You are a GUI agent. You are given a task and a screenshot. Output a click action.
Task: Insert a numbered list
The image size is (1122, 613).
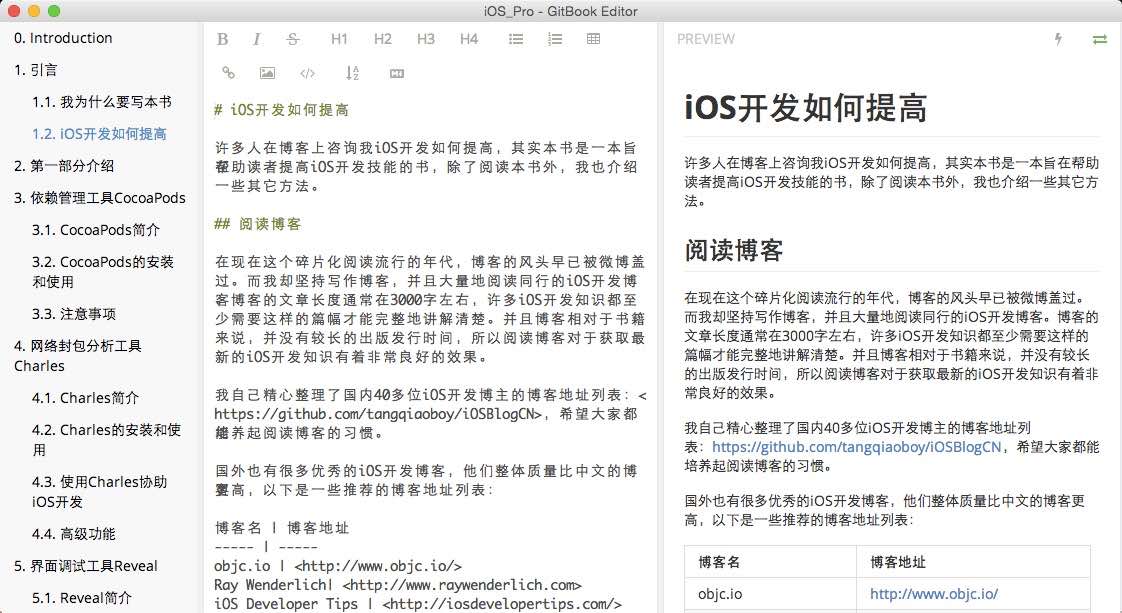pos(555,39)
